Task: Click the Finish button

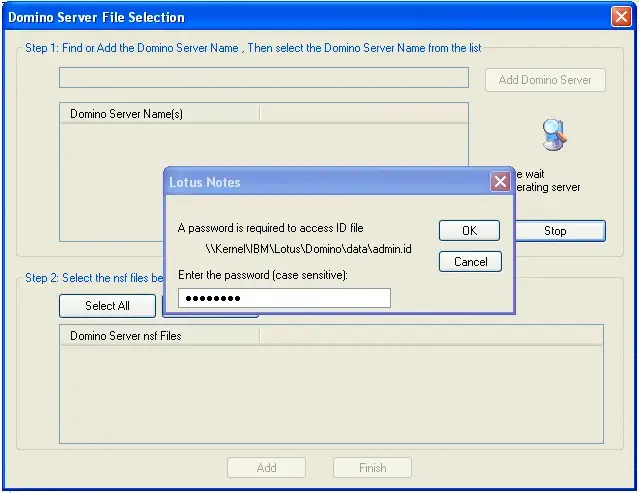Action: point(372,468)
